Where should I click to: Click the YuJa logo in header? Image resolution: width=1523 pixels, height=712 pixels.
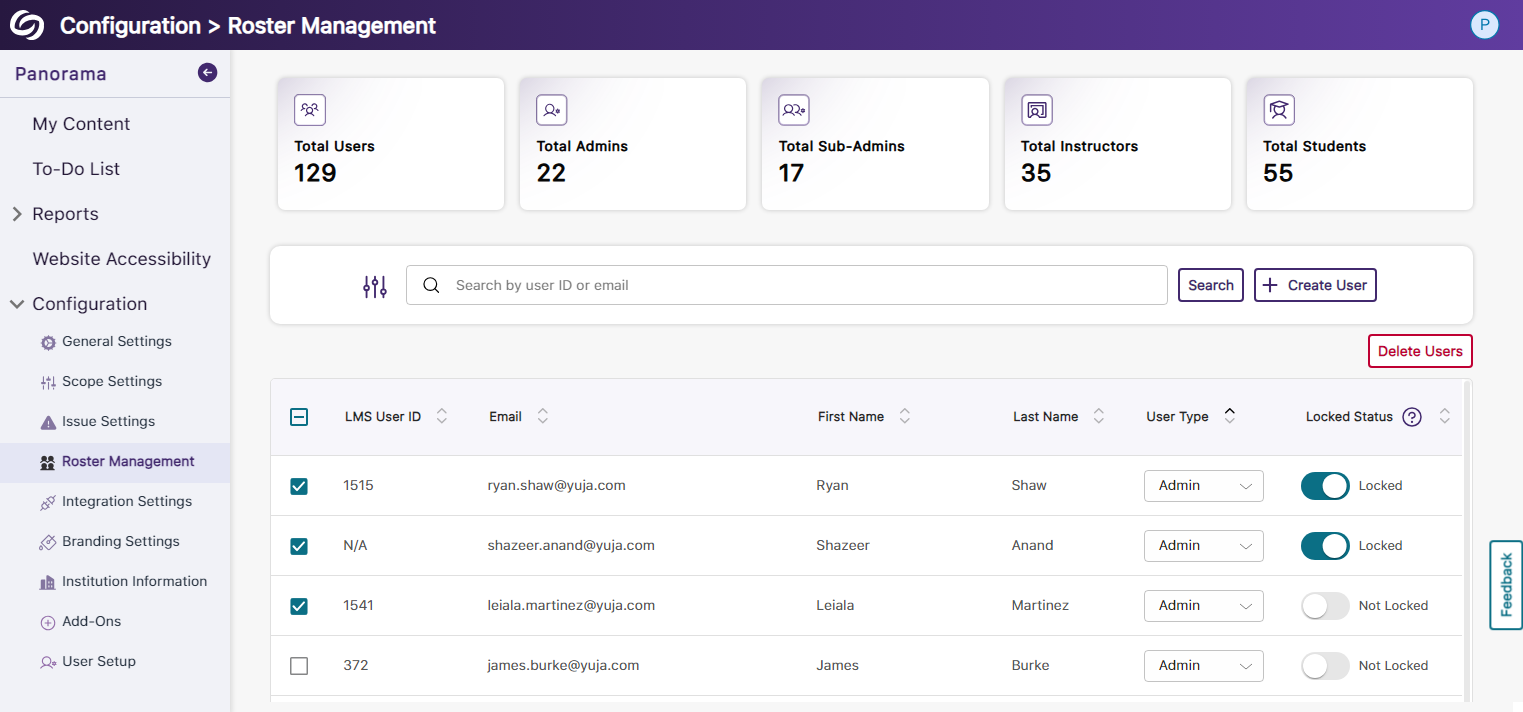(x=27, y=25)
